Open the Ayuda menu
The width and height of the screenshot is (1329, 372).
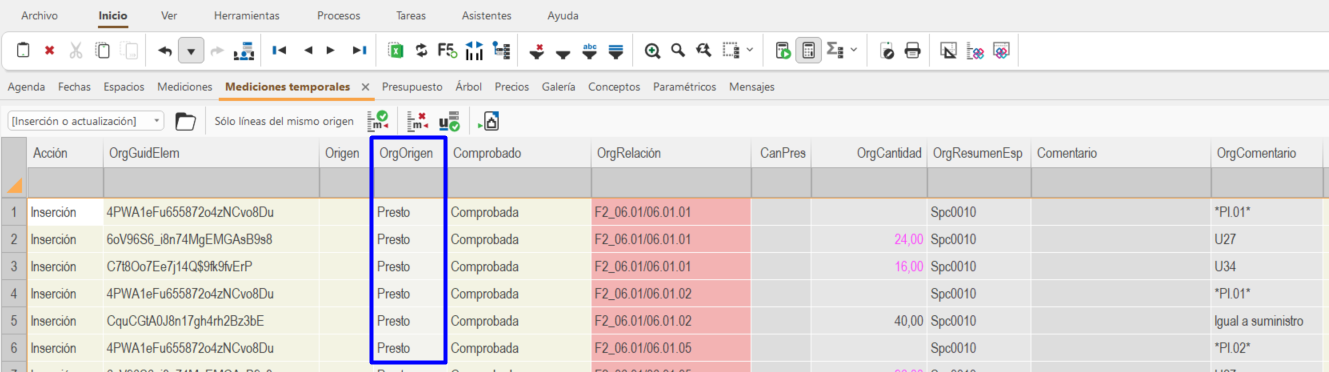(x=563, y=16)
